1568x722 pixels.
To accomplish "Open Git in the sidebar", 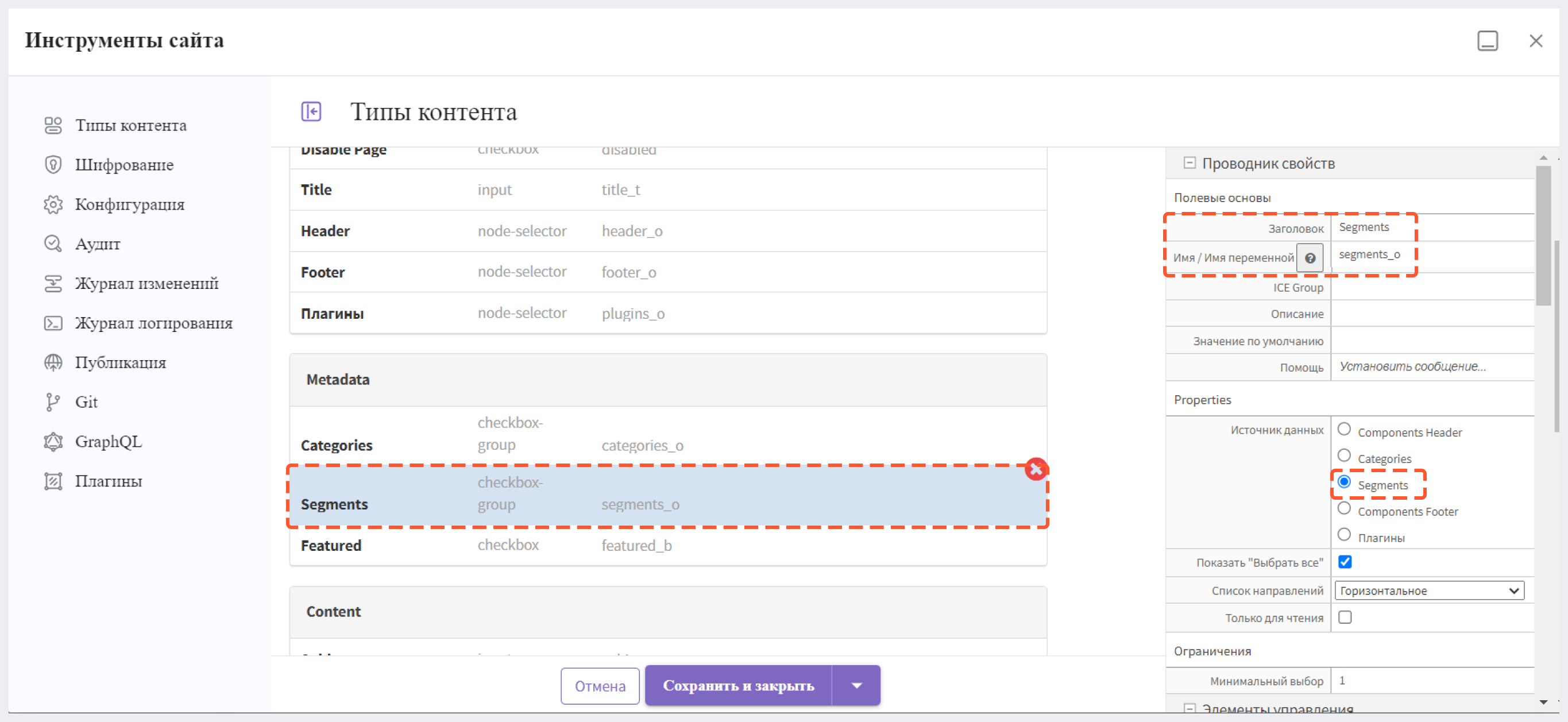I will point(86,403).
